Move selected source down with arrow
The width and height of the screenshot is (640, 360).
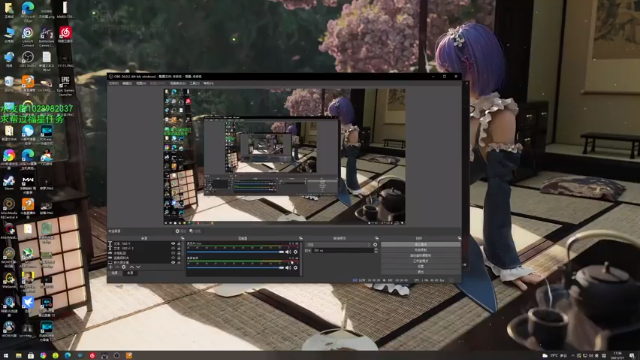coord(138,267)
